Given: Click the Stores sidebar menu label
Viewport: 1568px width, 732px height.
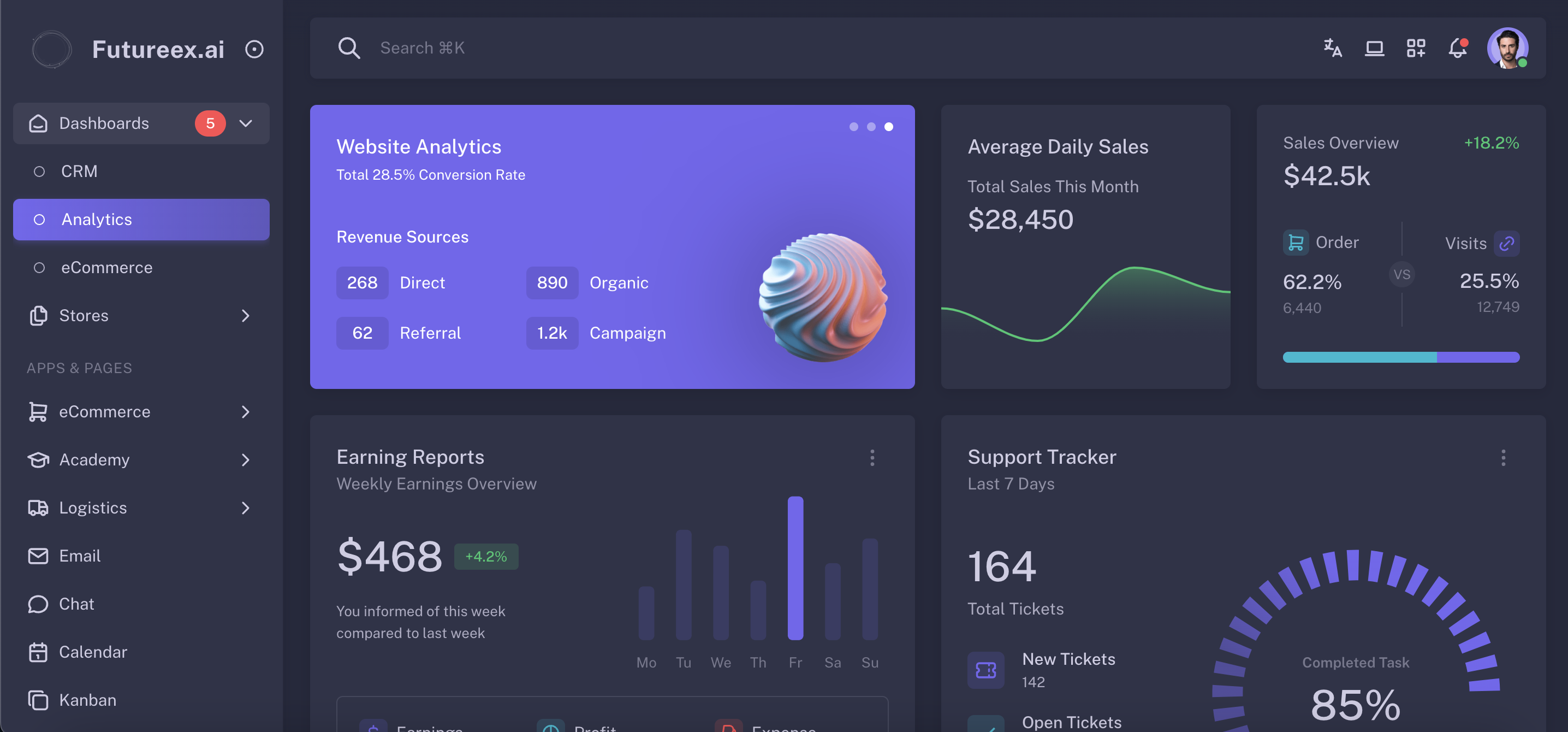Looking at the screenshot, I should 84,315.
